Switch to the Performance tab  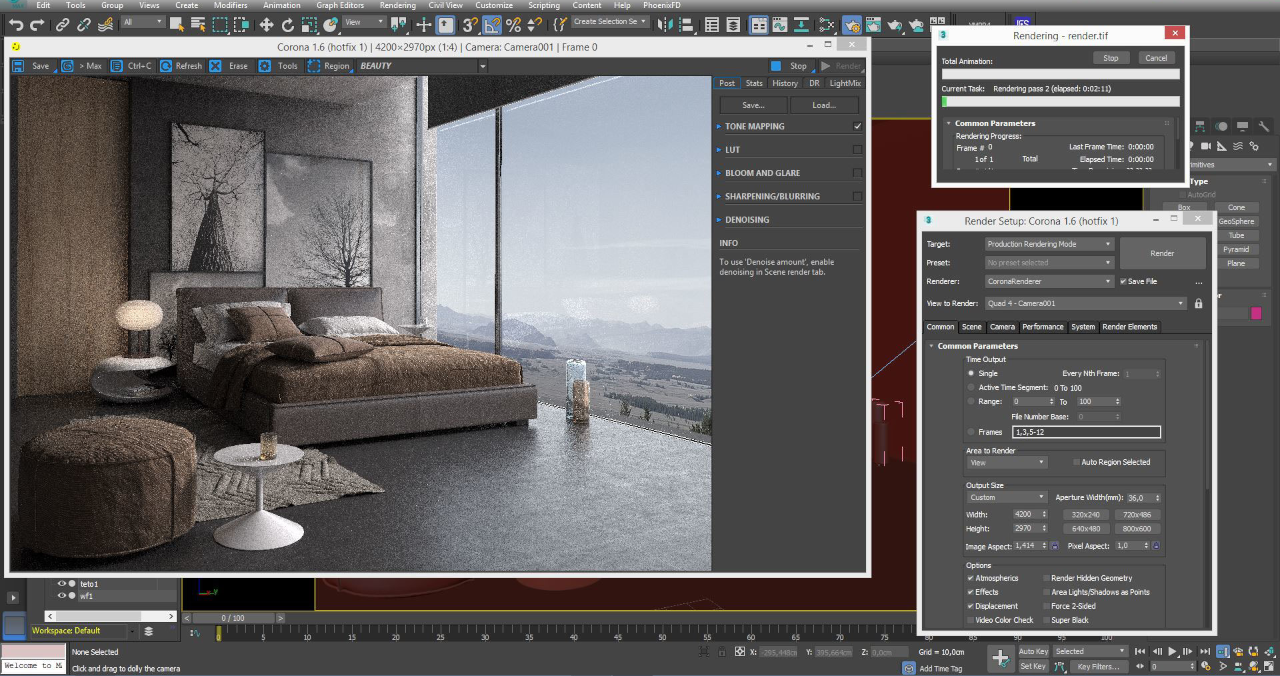tap(1043, 327)
